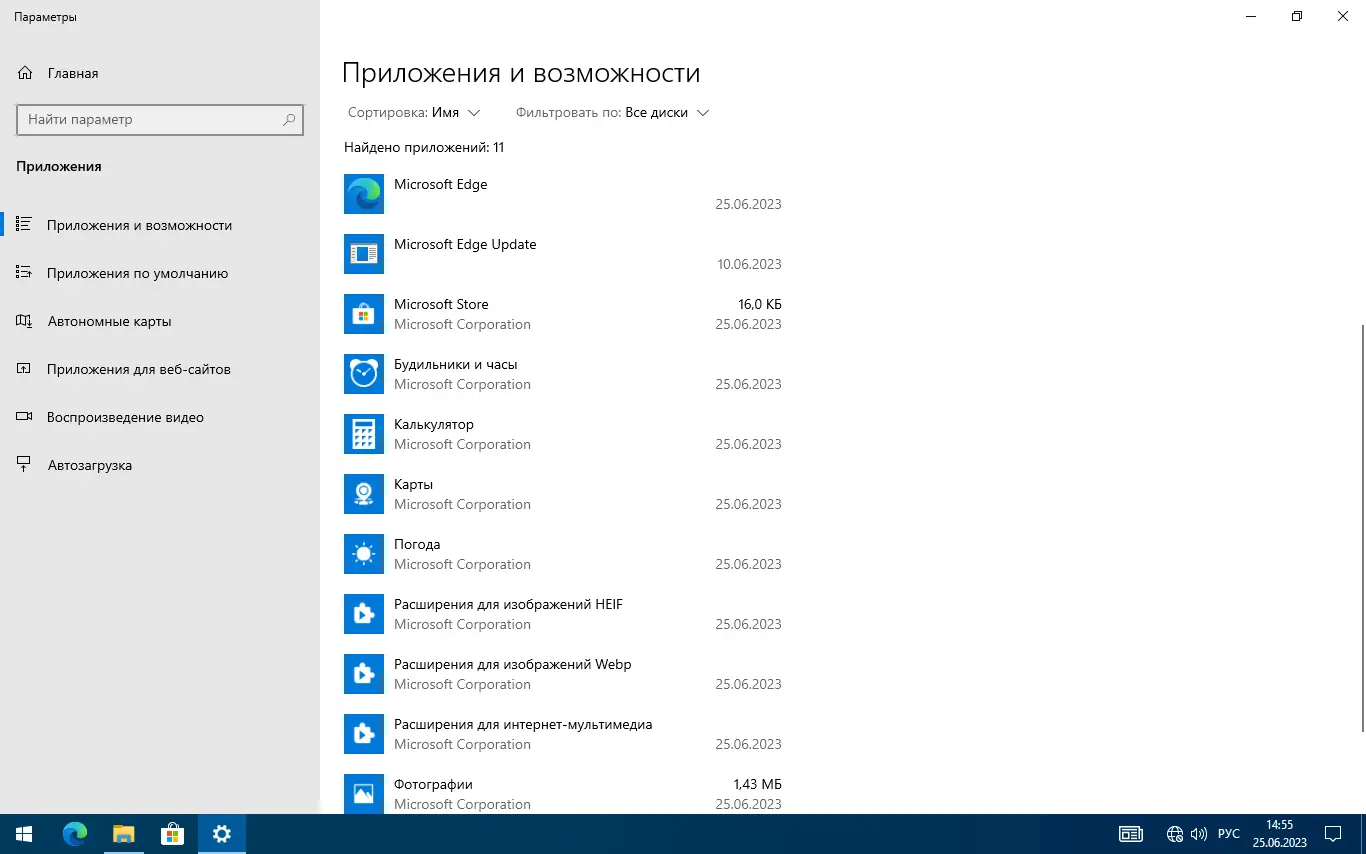Select Расширения для изображений Webp entry name
This screenshot has width=1366, height=854.
pos(513,664)
